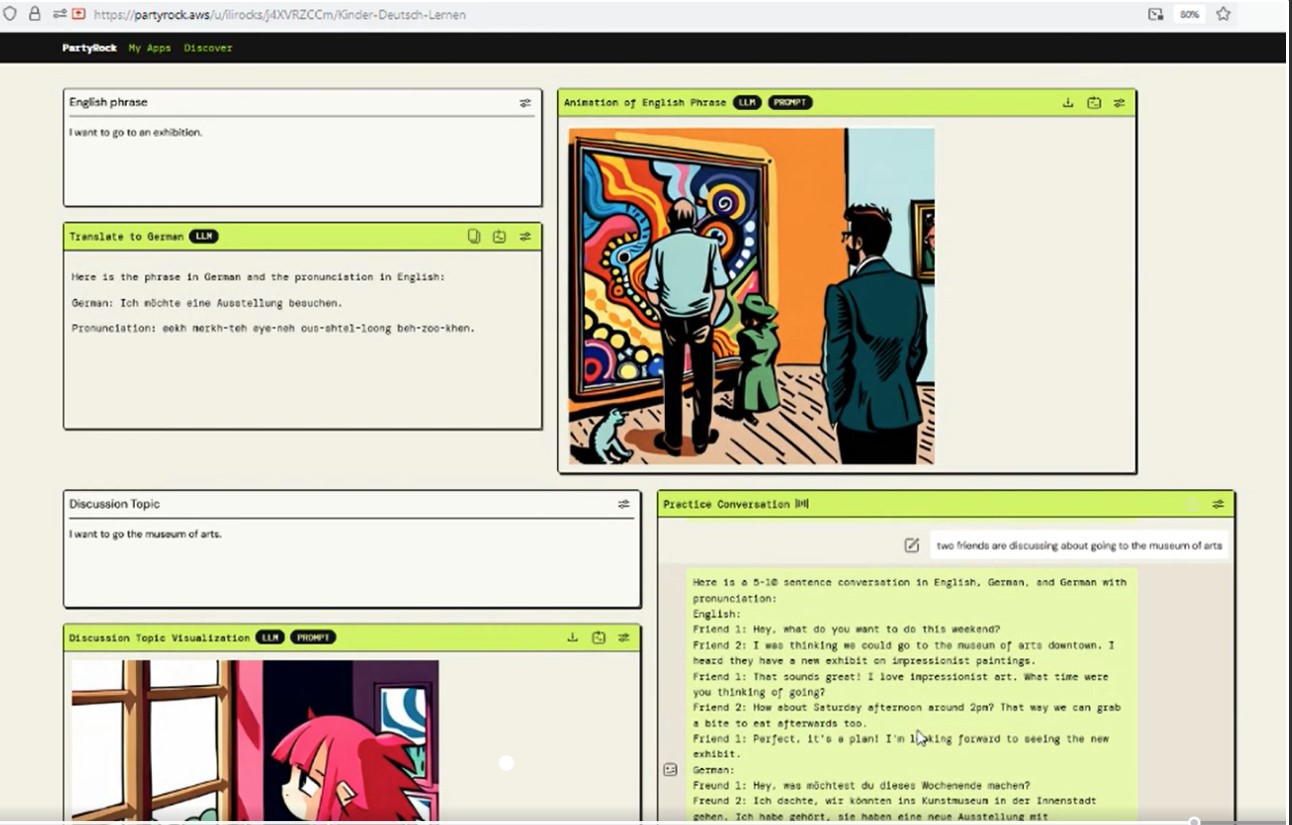
Task: Edit the museum of arts chat message
Action: click(911, 545)
